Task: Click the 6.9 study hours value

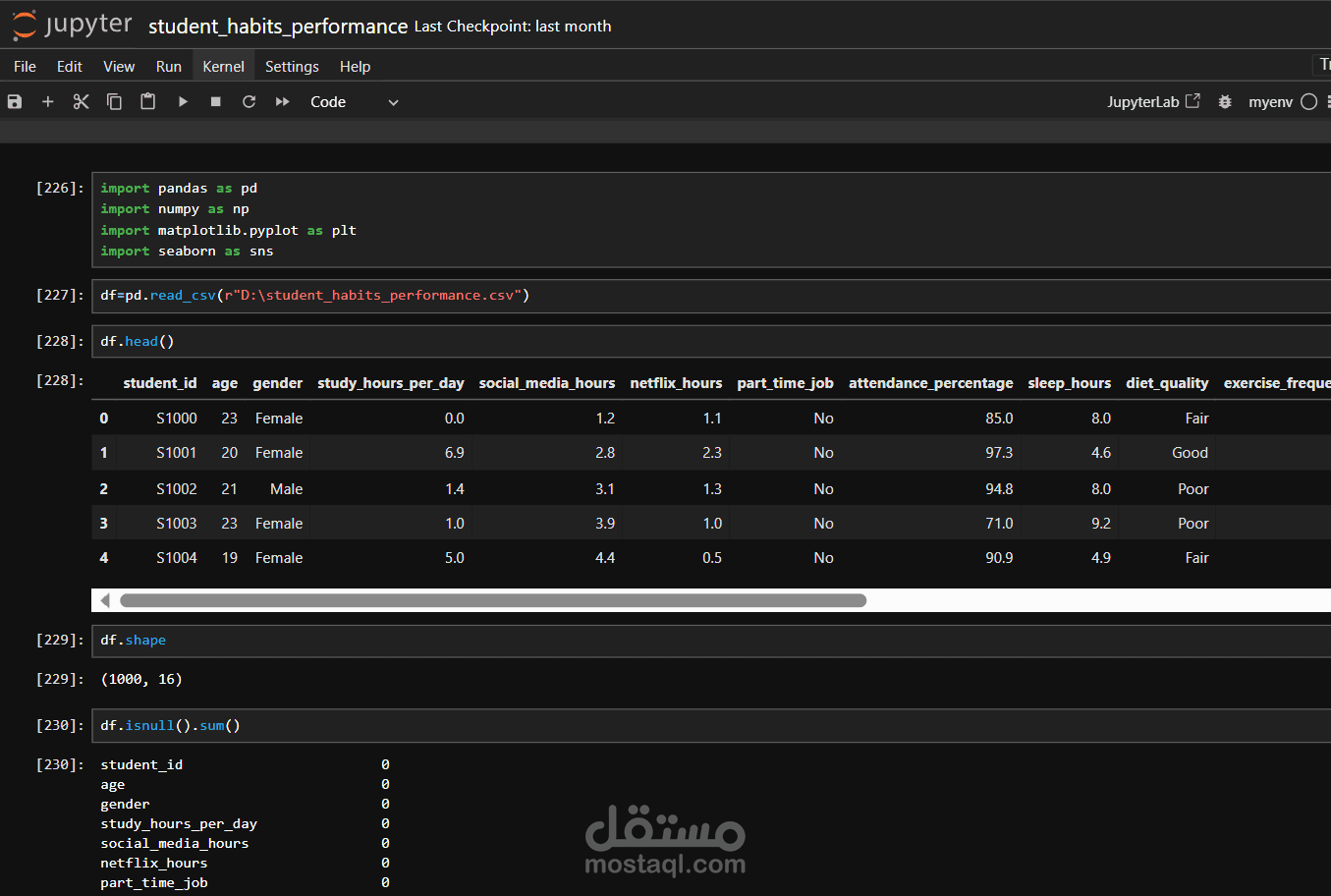Action: click(x=455, y=453)
